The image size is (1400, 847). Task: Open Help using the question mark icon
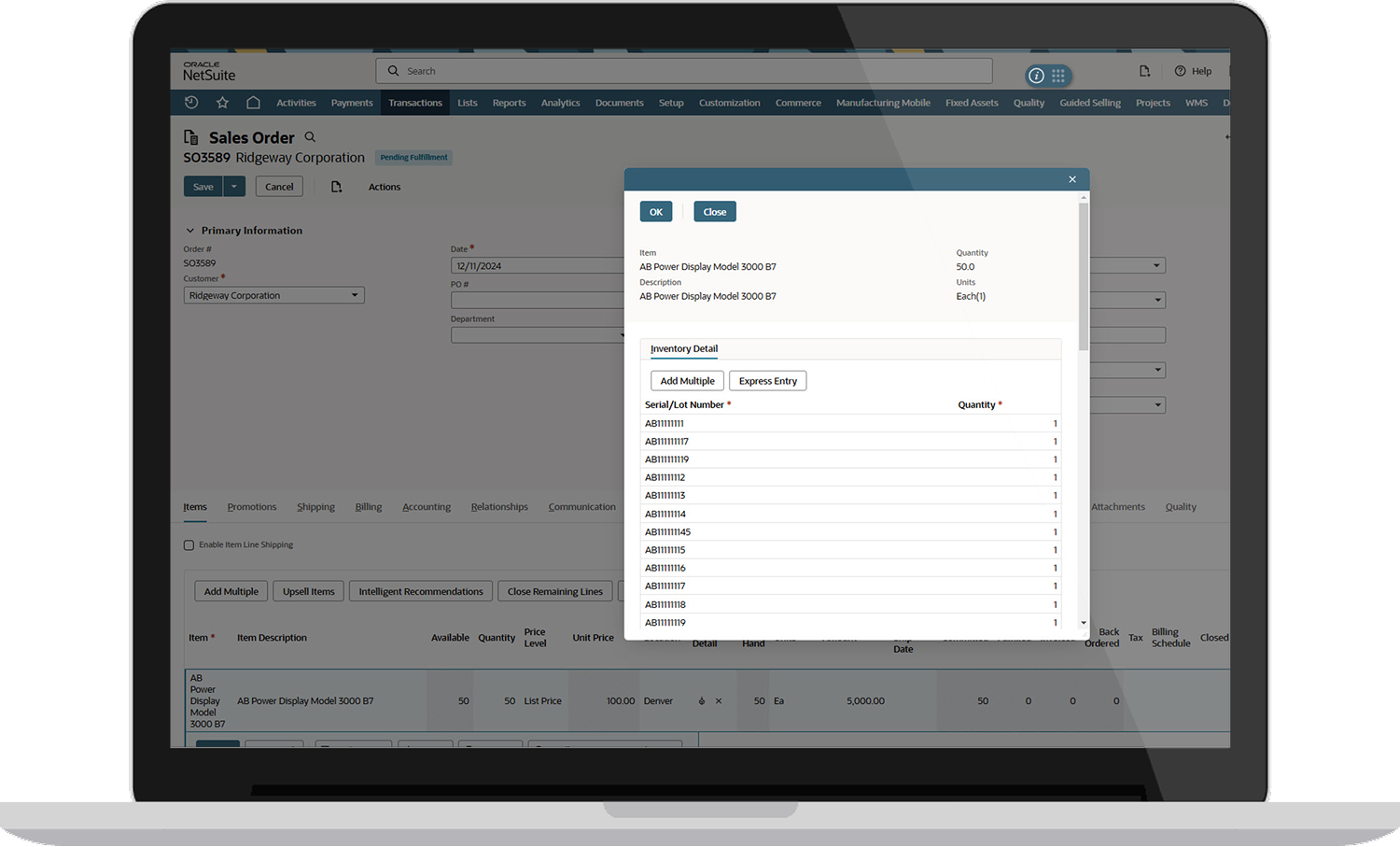(1178, 71)
